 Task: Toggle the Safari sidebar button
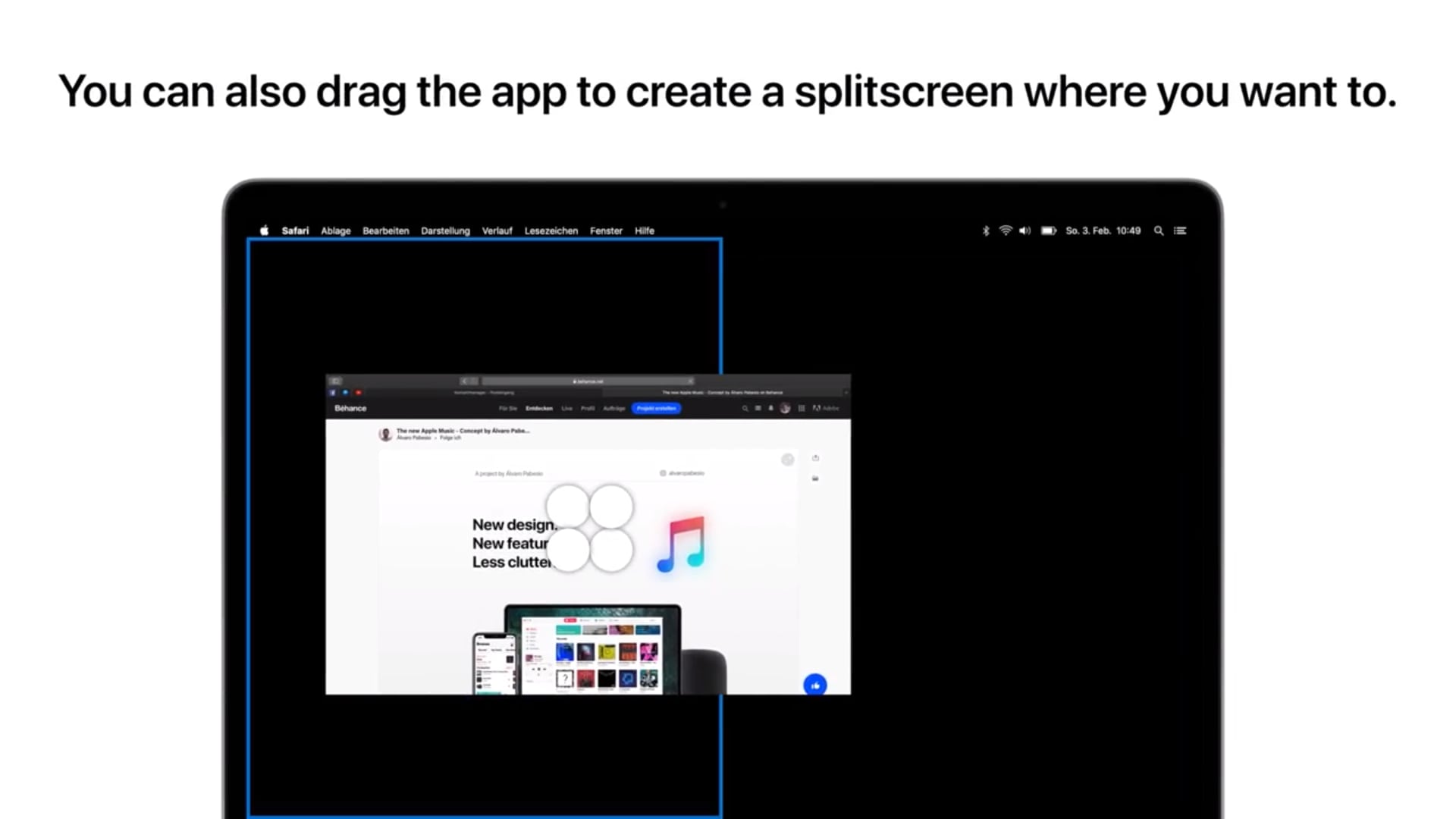click(336, 381)
